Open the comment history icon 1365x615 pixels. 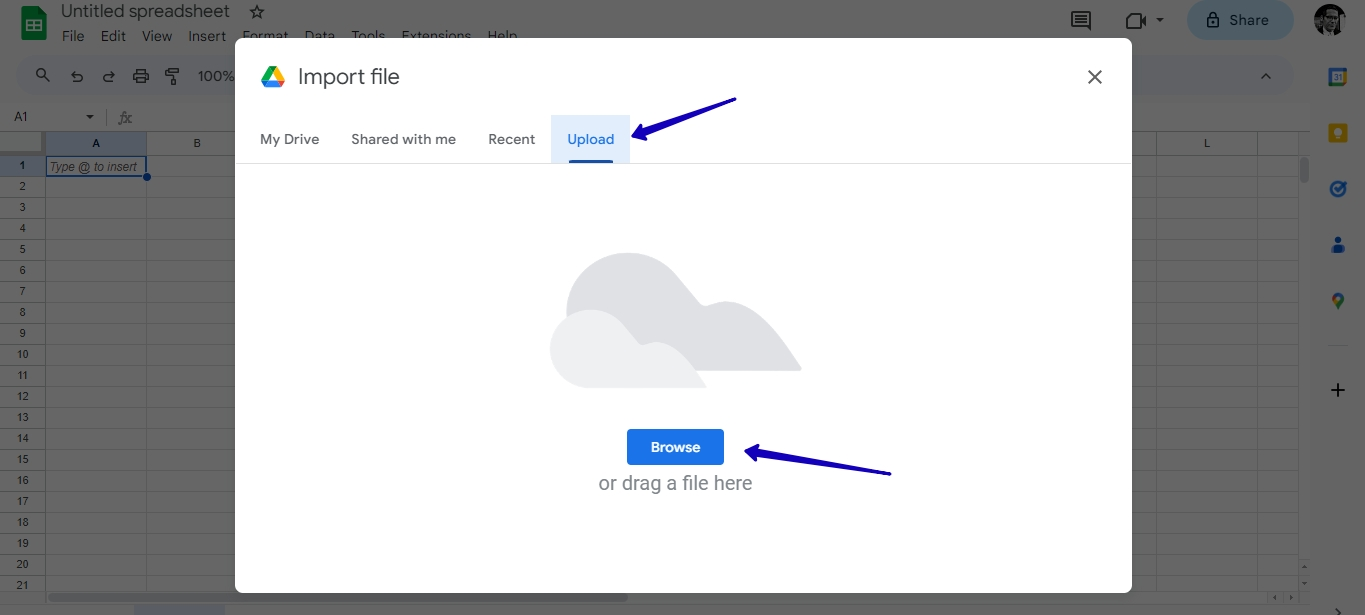(1081, 20)
